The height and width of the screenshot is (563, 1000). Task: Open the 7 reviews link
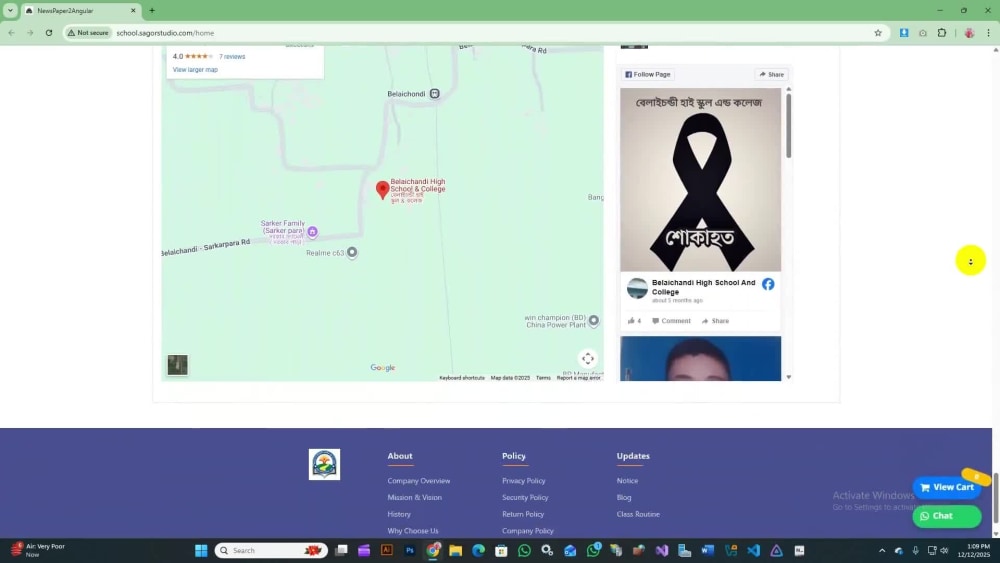[x=232, y=56]
